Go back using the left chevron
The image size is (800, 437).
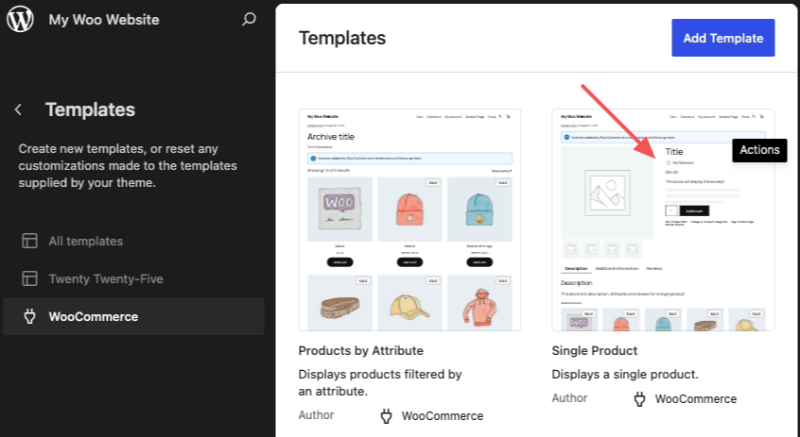tap(18, 109)
